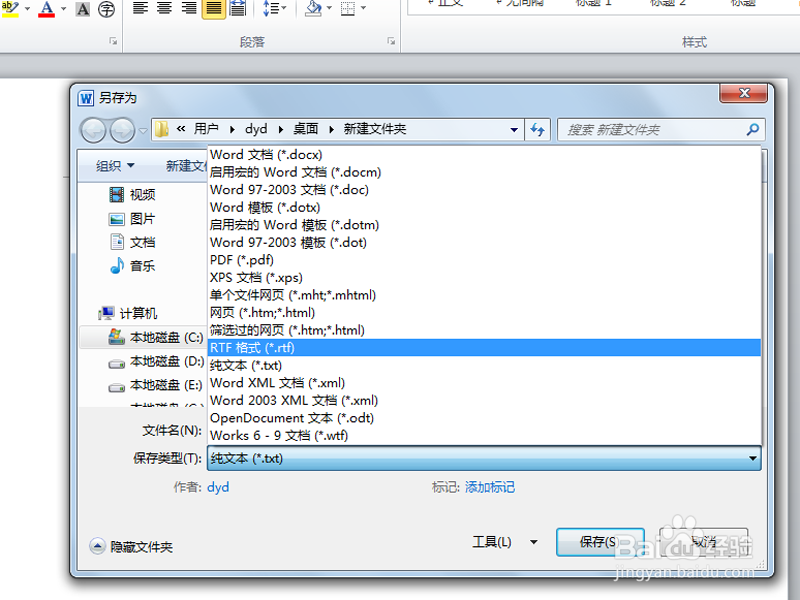Open the borders dropdown arrow
Image resolution: width=800 pixels, height=600 pixels.
(x=363, y=8)
